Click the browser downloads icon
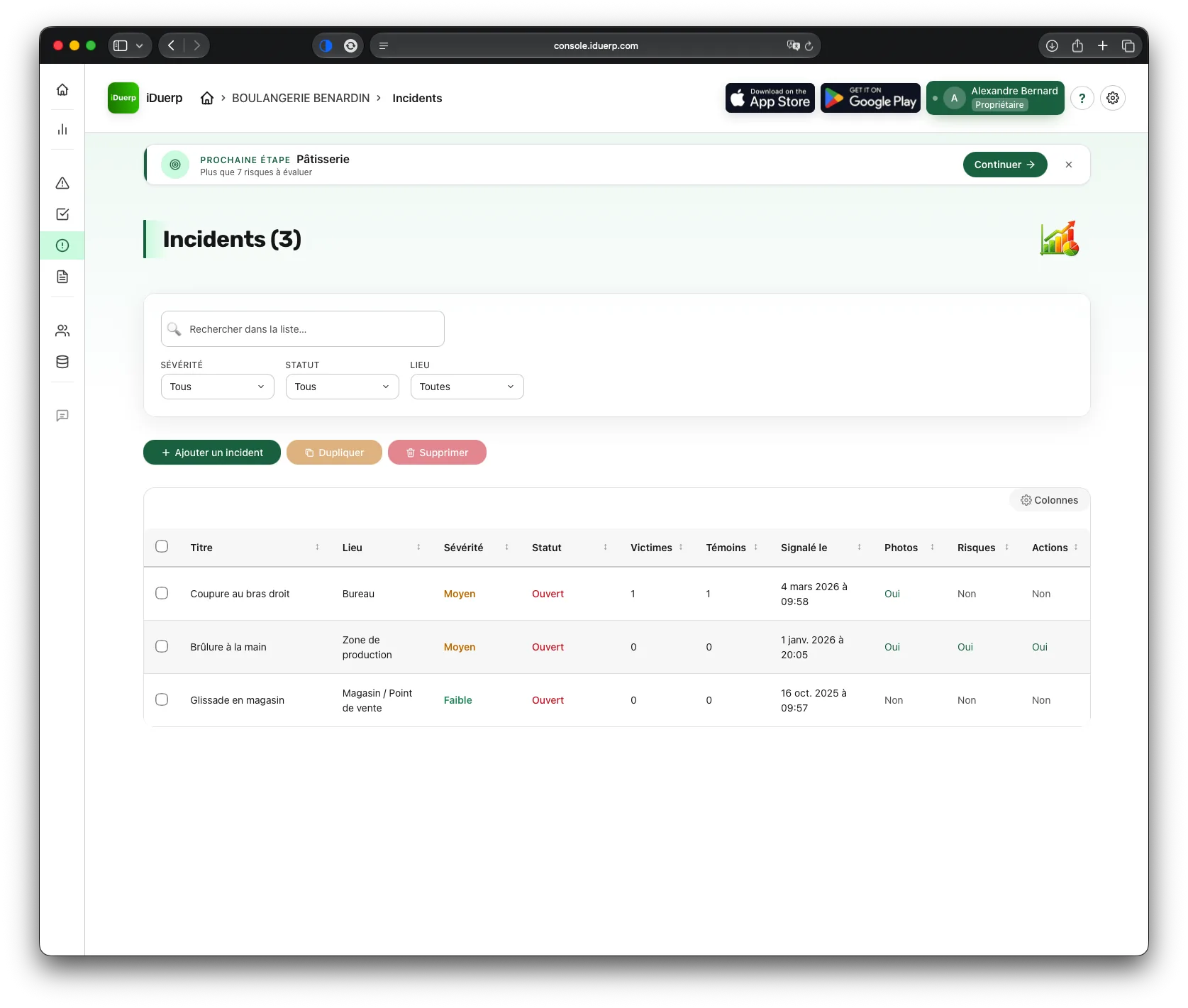 pyautogui.click(x=1052, y=45)
